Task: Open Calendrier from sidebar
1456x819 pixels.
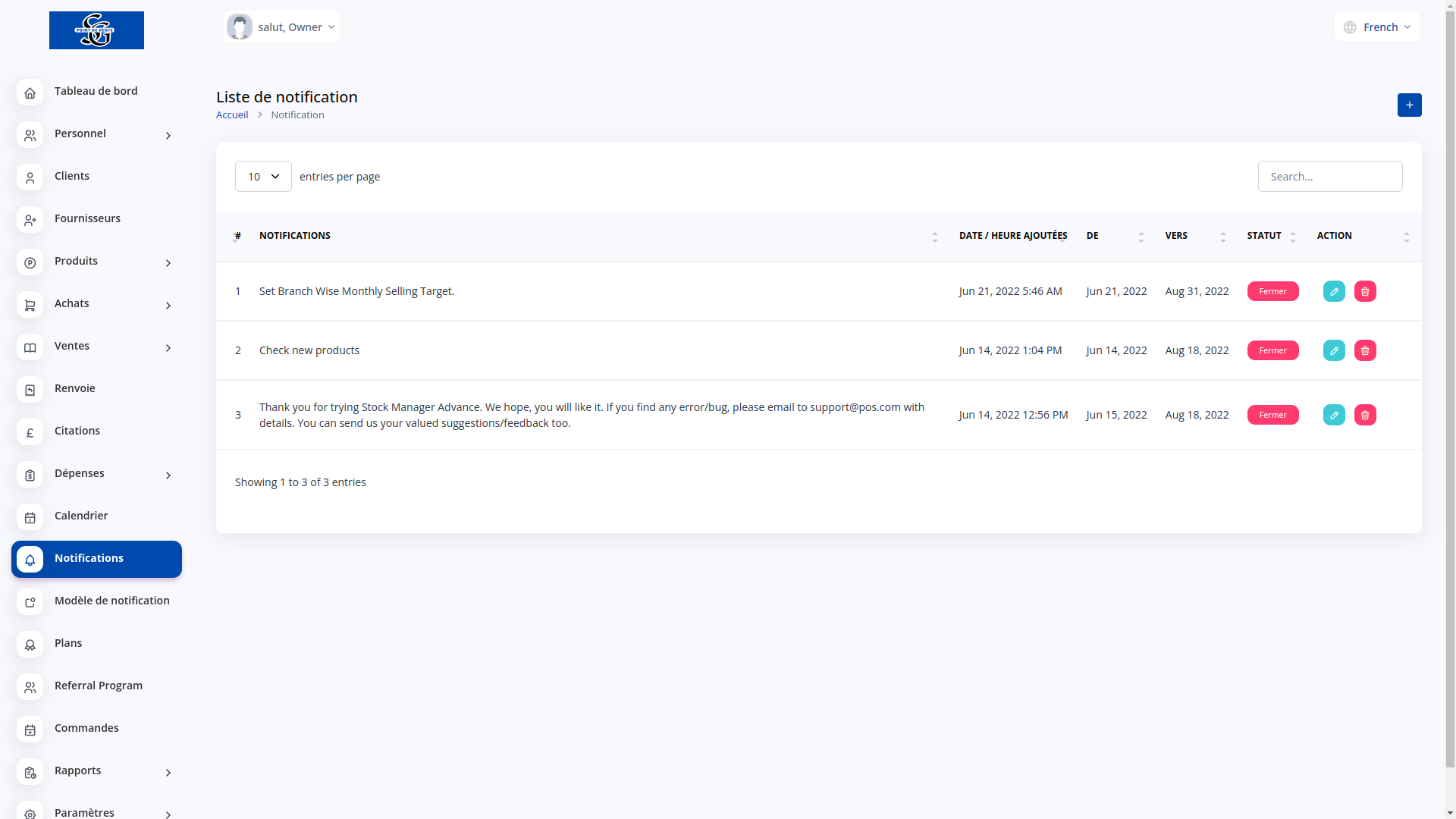Action: pyautogui.click(x=81, y=516)
